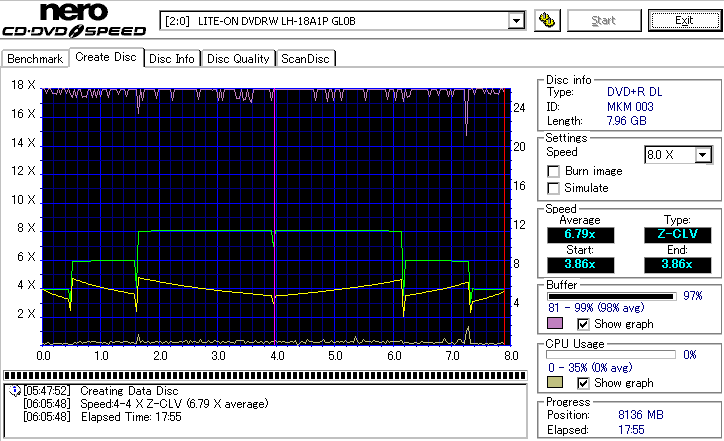
Task: Toggle CPU Usage Show graph checkbox
Action: (x=584, y=383)
